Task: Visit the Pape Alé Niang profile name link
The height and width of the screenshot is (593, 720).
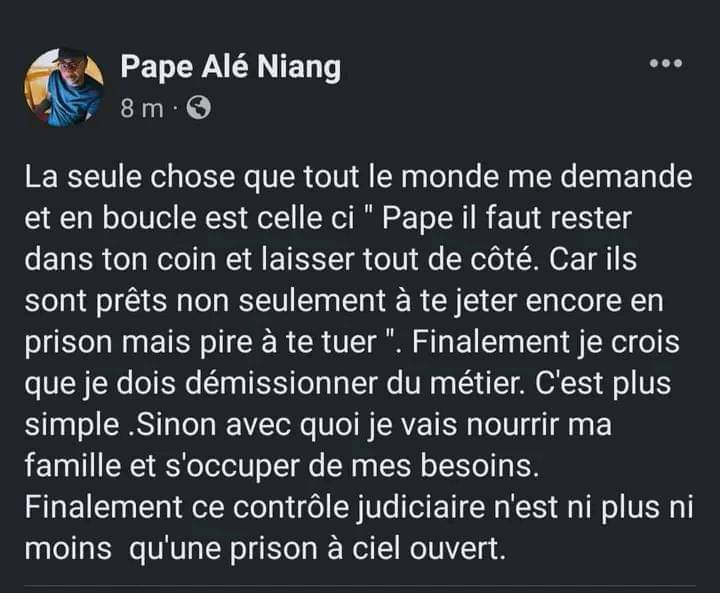Action: [230, 67]
